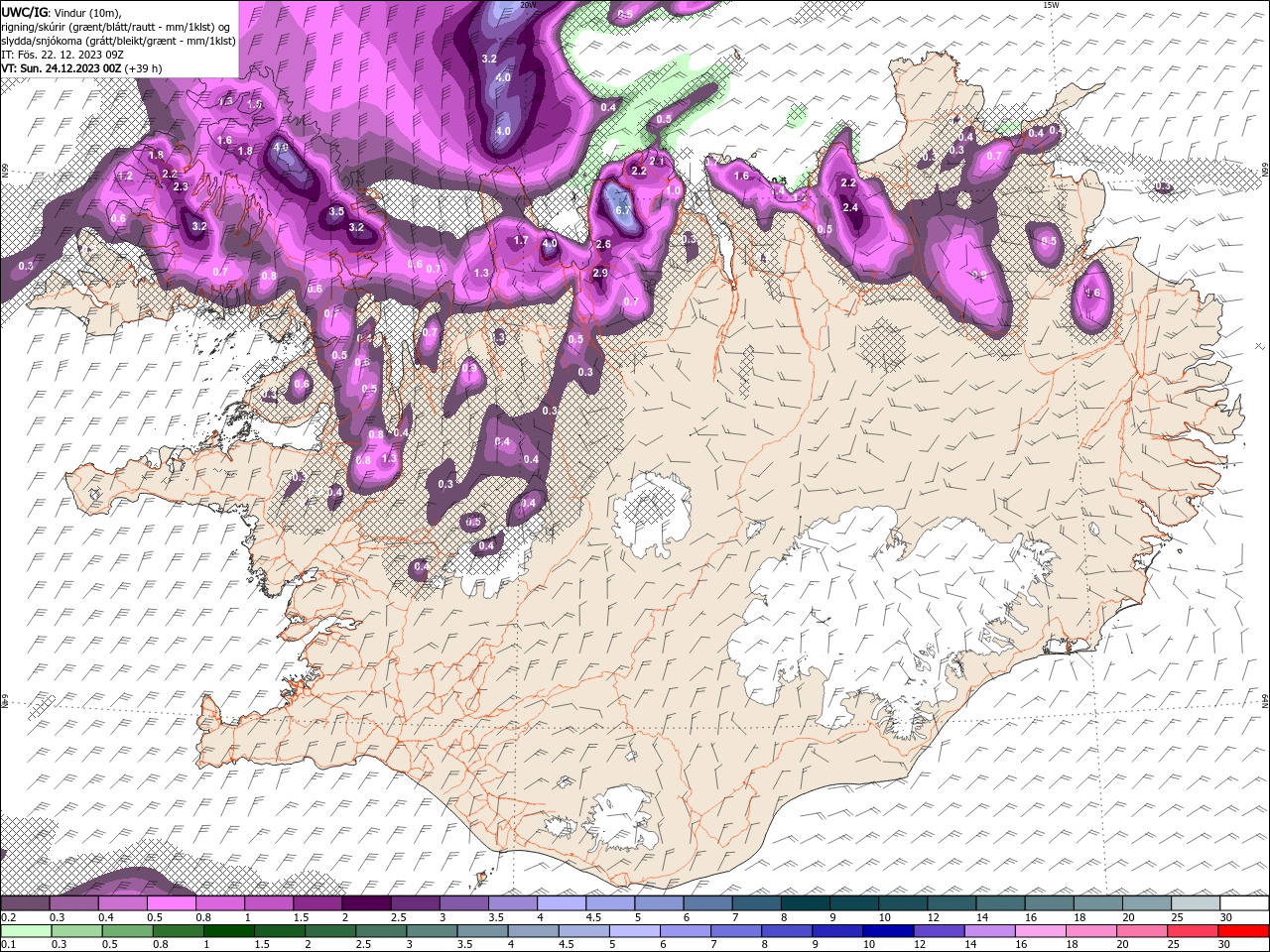
Task: Click the rain legend swatch between 2.5 and 3
Action: [381, 931]
